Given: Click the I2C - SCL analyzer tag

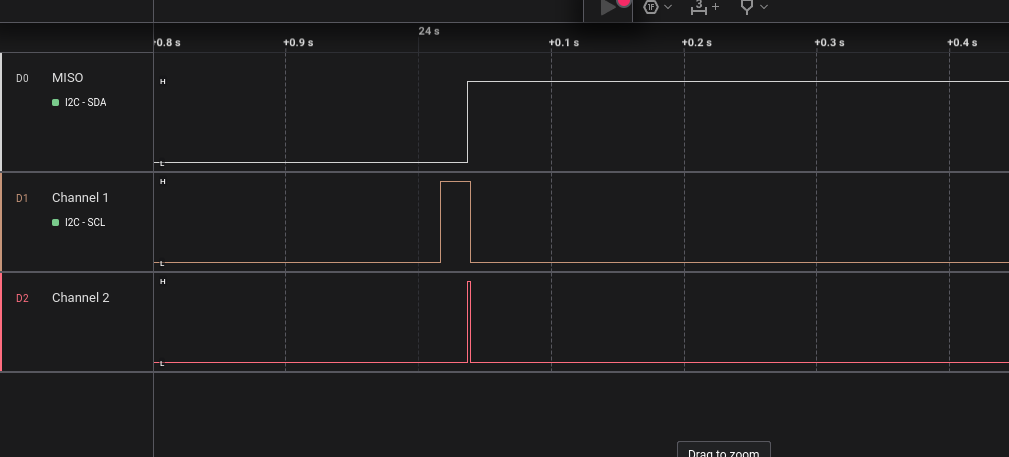Looking at the screenshot, I should [x=85, y=222].
